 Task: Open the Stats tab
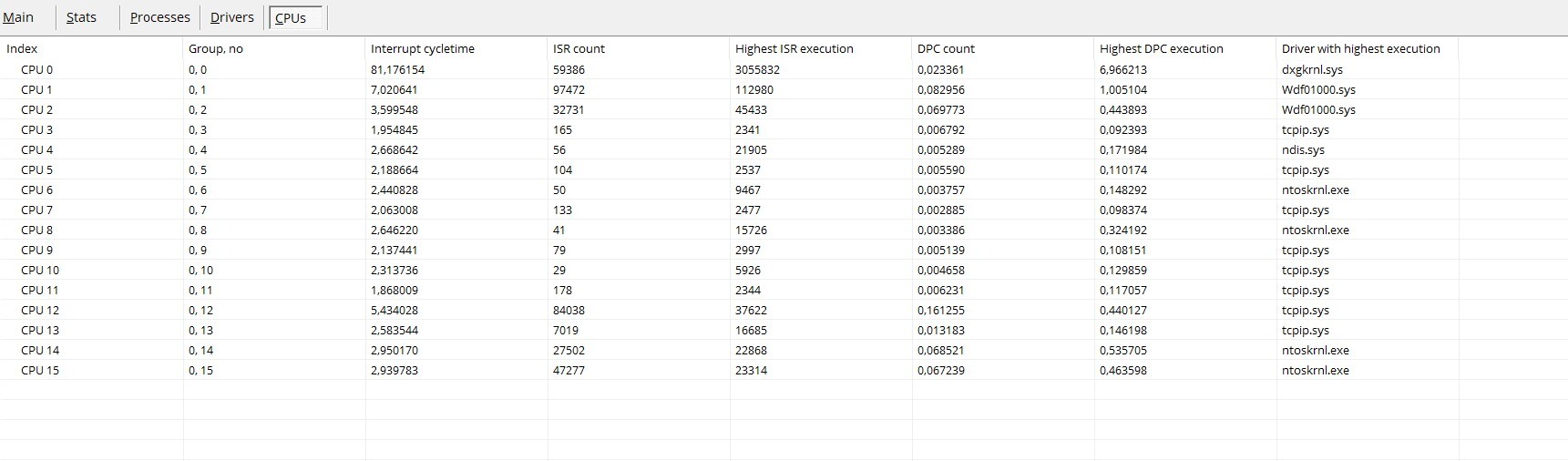click(x=81, y=17)
